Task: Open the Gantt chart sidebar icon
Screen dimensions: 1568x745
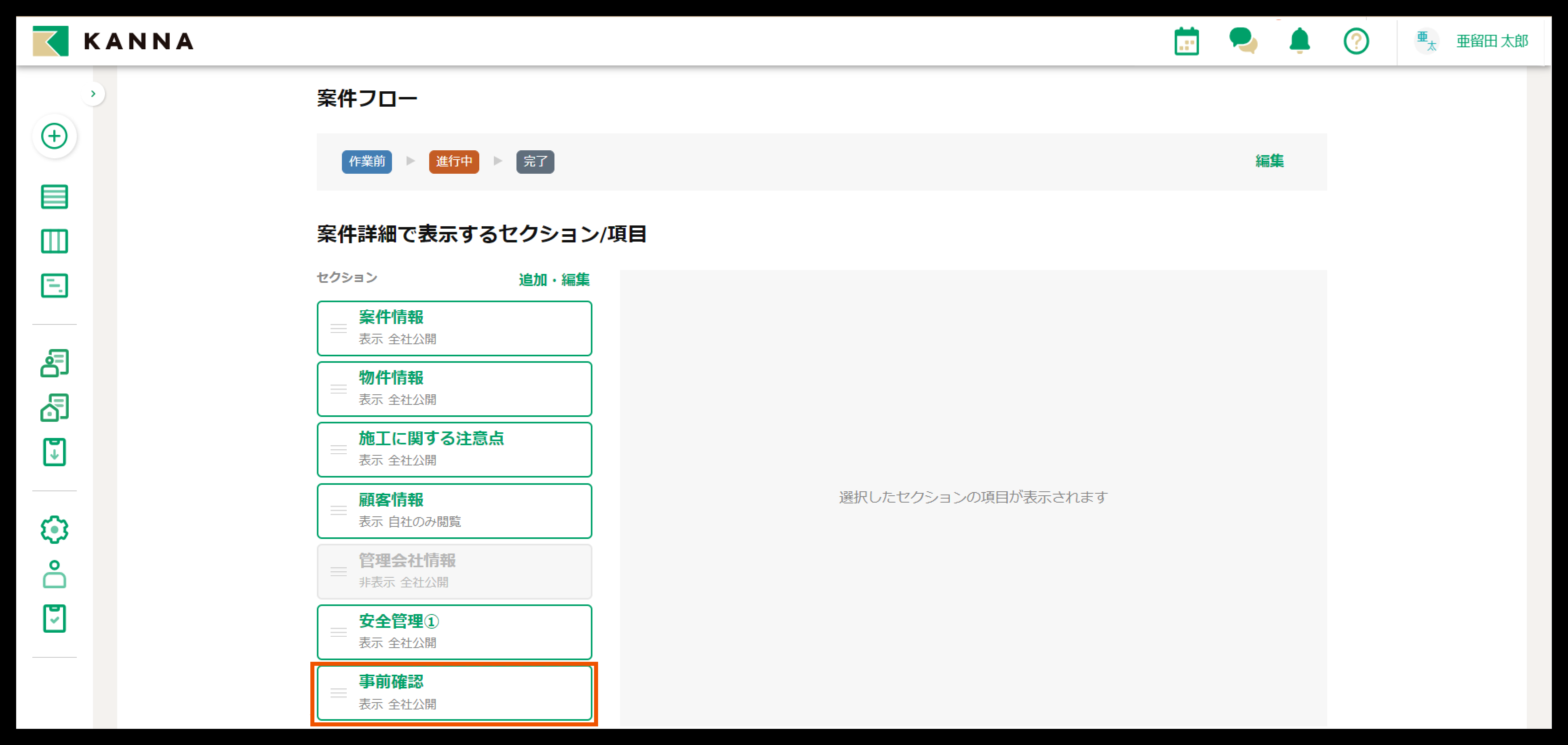Action: 54,286
